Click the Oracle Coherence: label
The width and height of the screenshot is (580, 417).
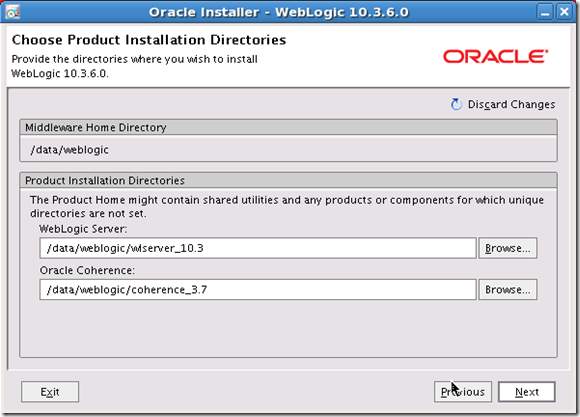[87, 270]
